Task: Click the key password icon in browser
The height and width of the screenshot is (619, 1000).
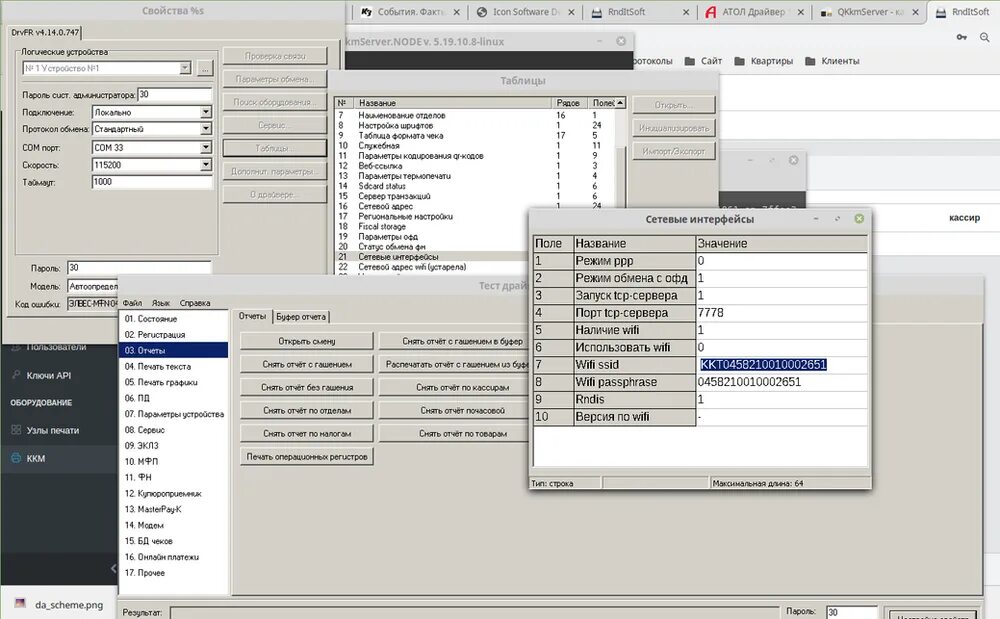Action: (x=961, y=38)
